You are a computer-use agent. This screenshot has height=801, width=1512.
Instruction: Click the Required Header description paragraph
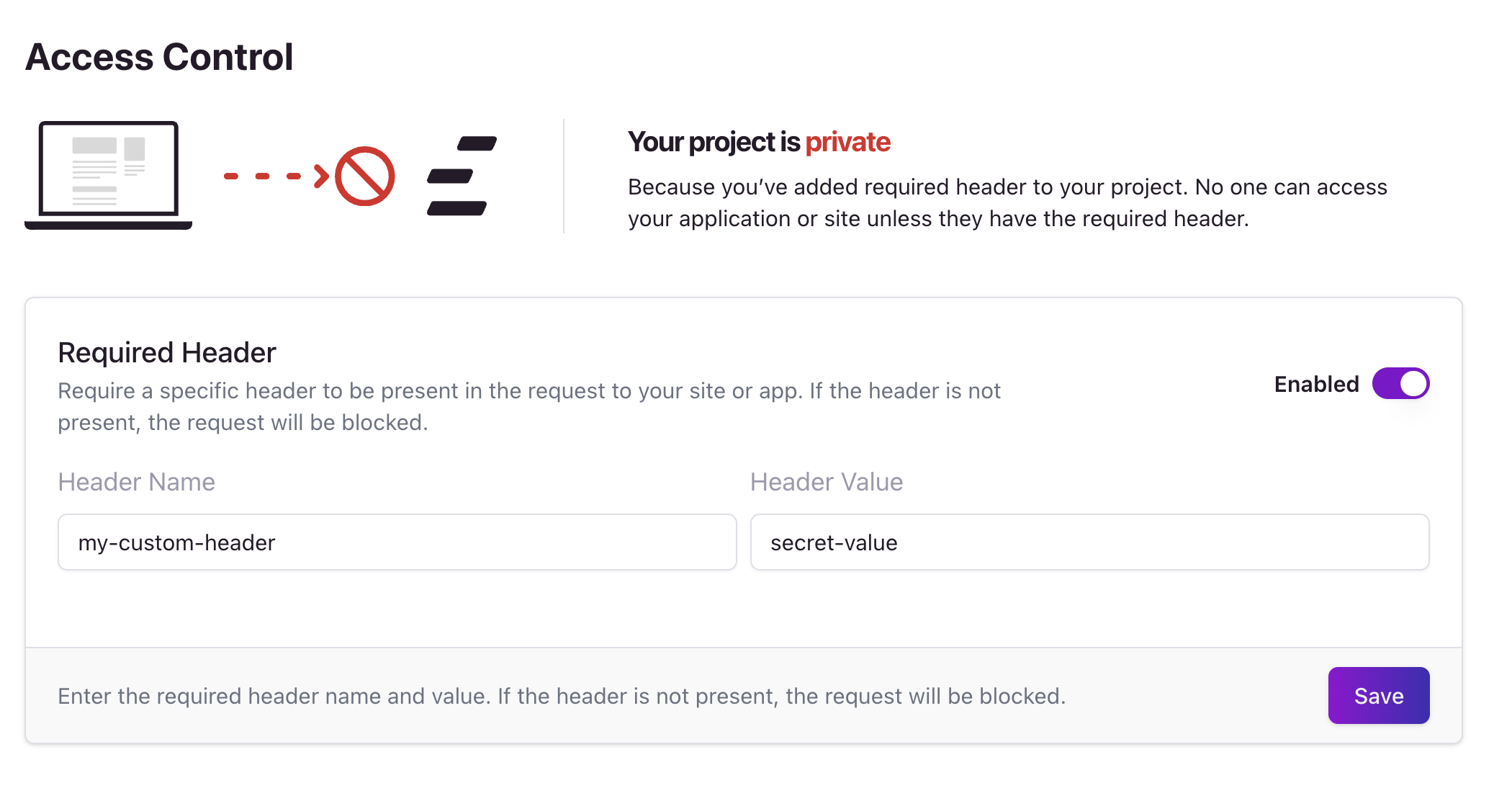coord(529,406)
